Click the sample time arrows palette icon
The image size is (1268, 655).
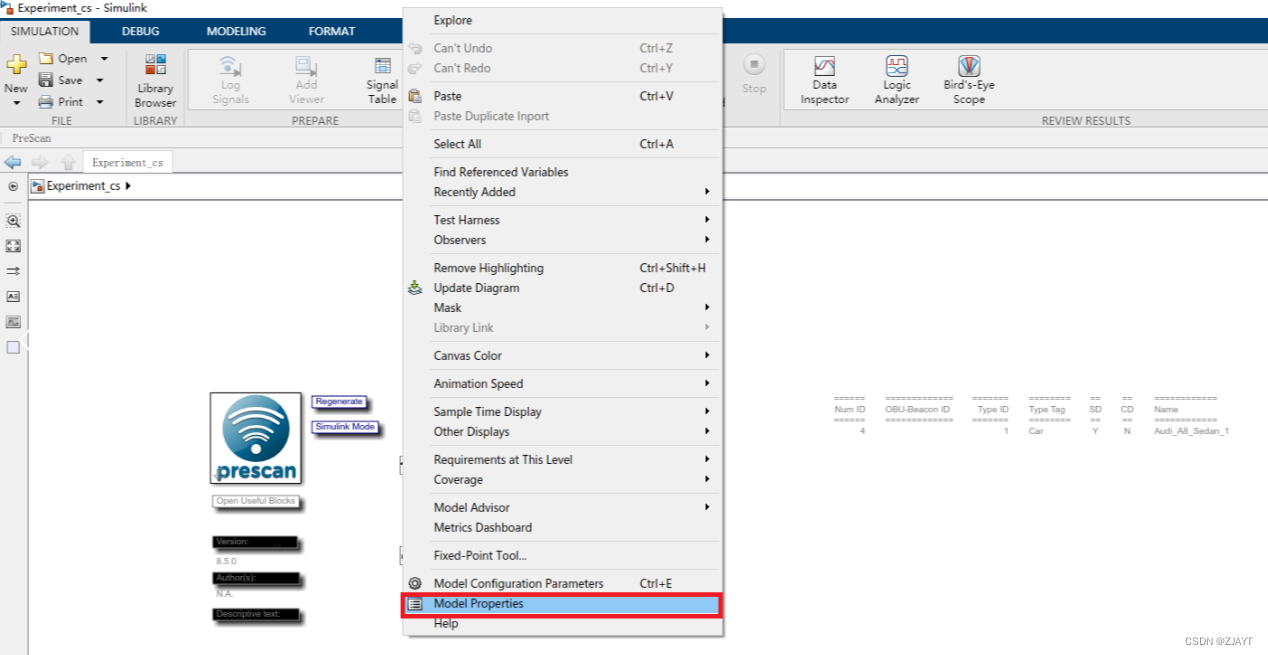[x=13, y=271]
